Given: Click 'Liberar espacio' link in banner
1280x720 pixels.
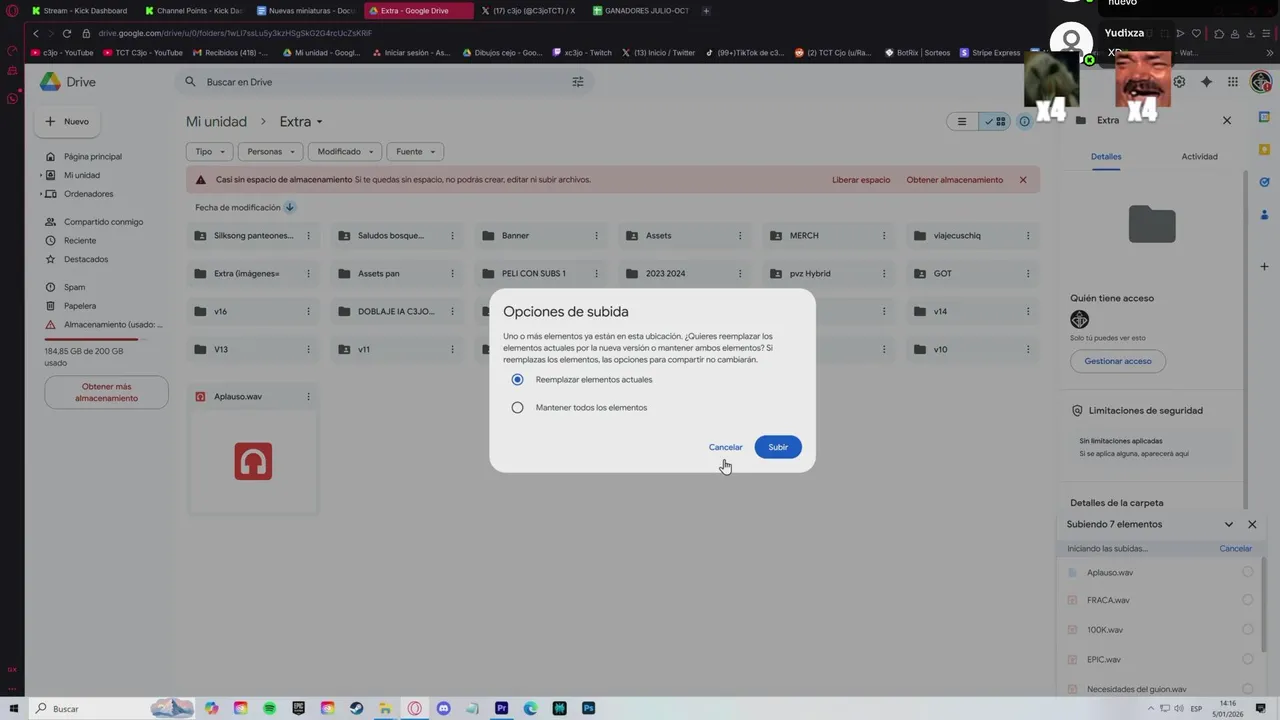Looking at the screenshot, I should (860, 180).
